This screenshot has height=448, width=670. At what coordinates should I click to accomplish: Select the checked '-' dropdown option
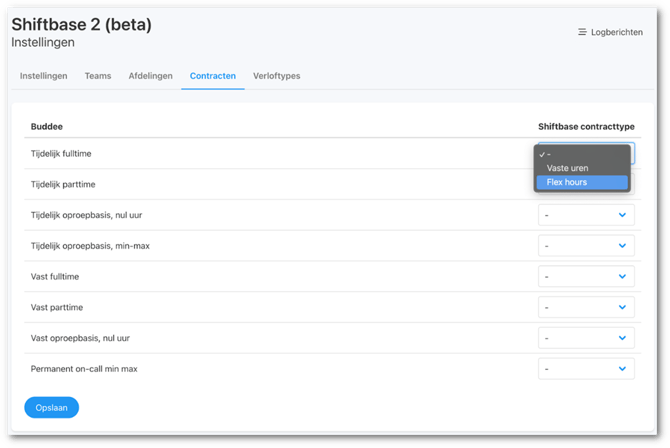pyautogui.click(x=550, y=154)
